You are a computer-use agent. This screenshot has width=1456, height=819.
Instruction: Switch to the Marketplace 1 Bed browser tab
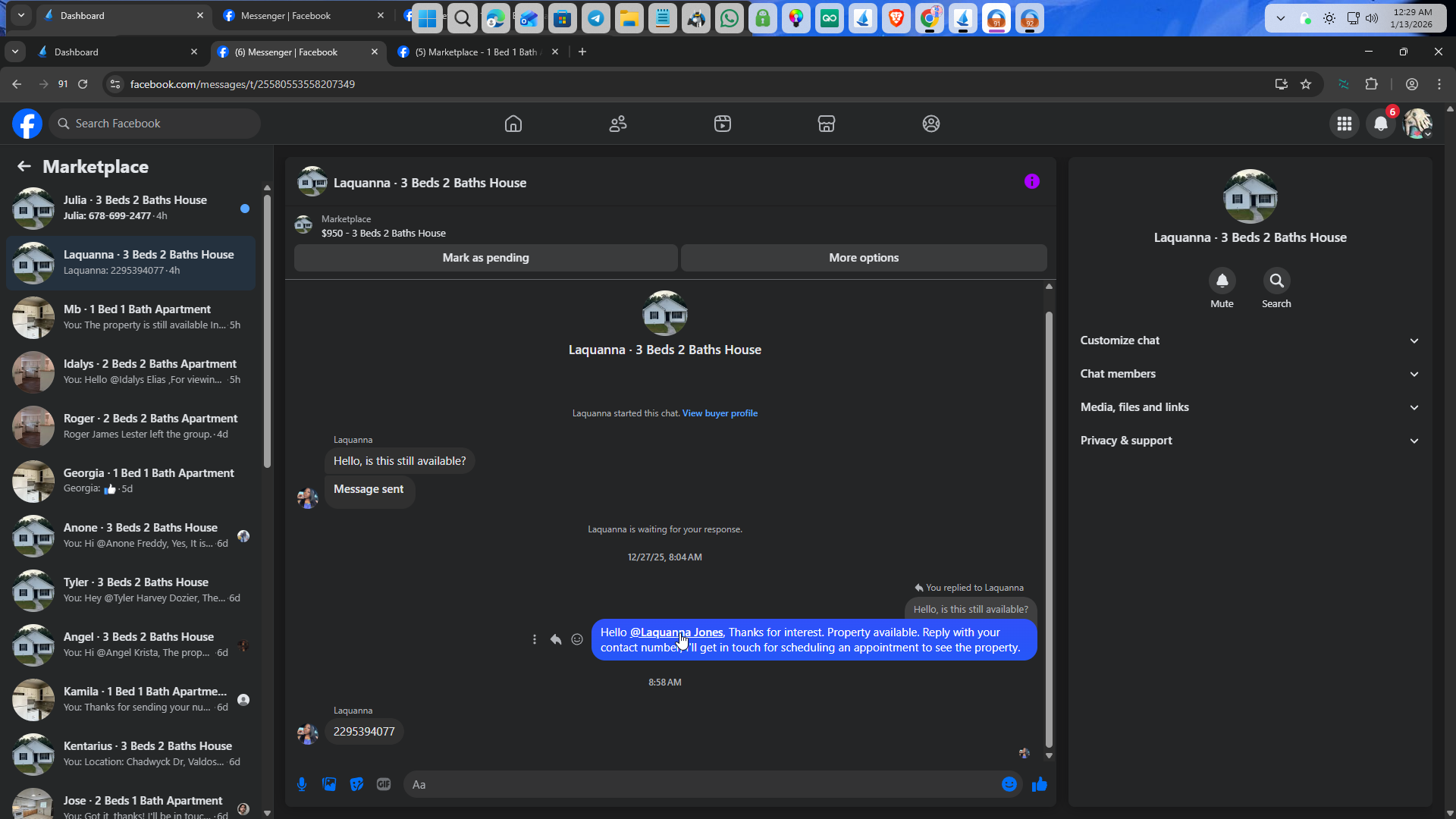click(475, 52)
